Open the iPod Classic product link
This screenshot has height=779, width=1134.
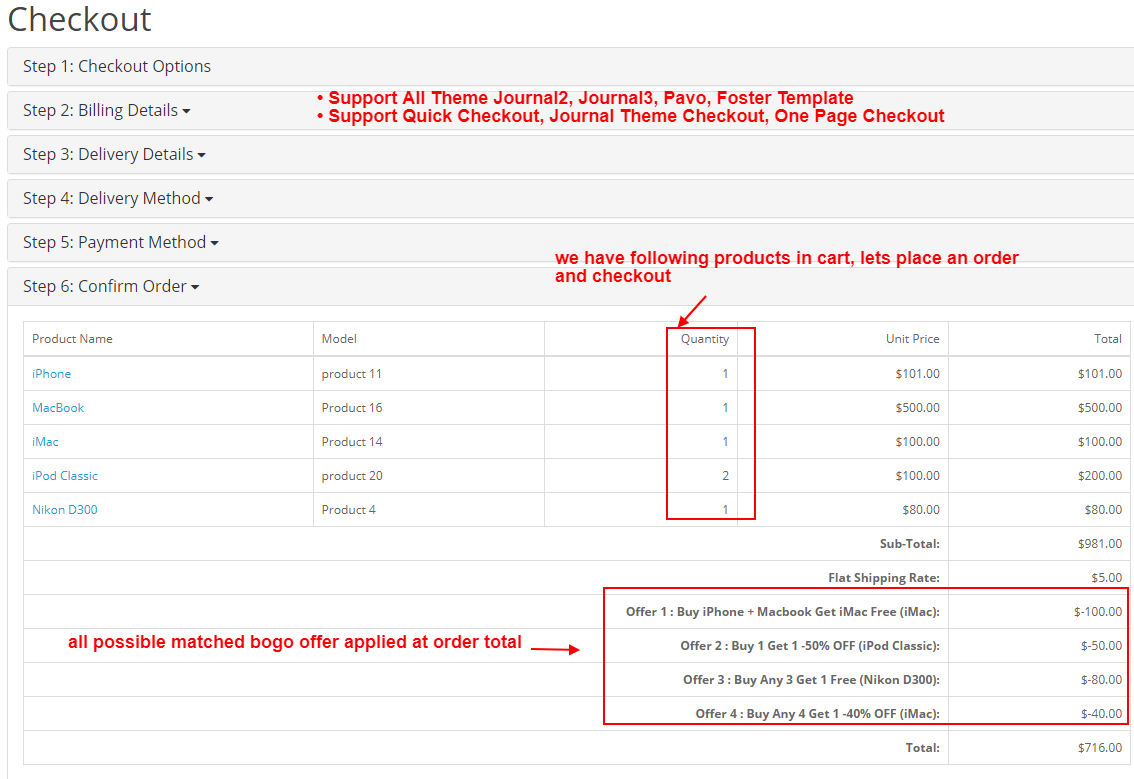pyautogui.click(x=64, y=476)
